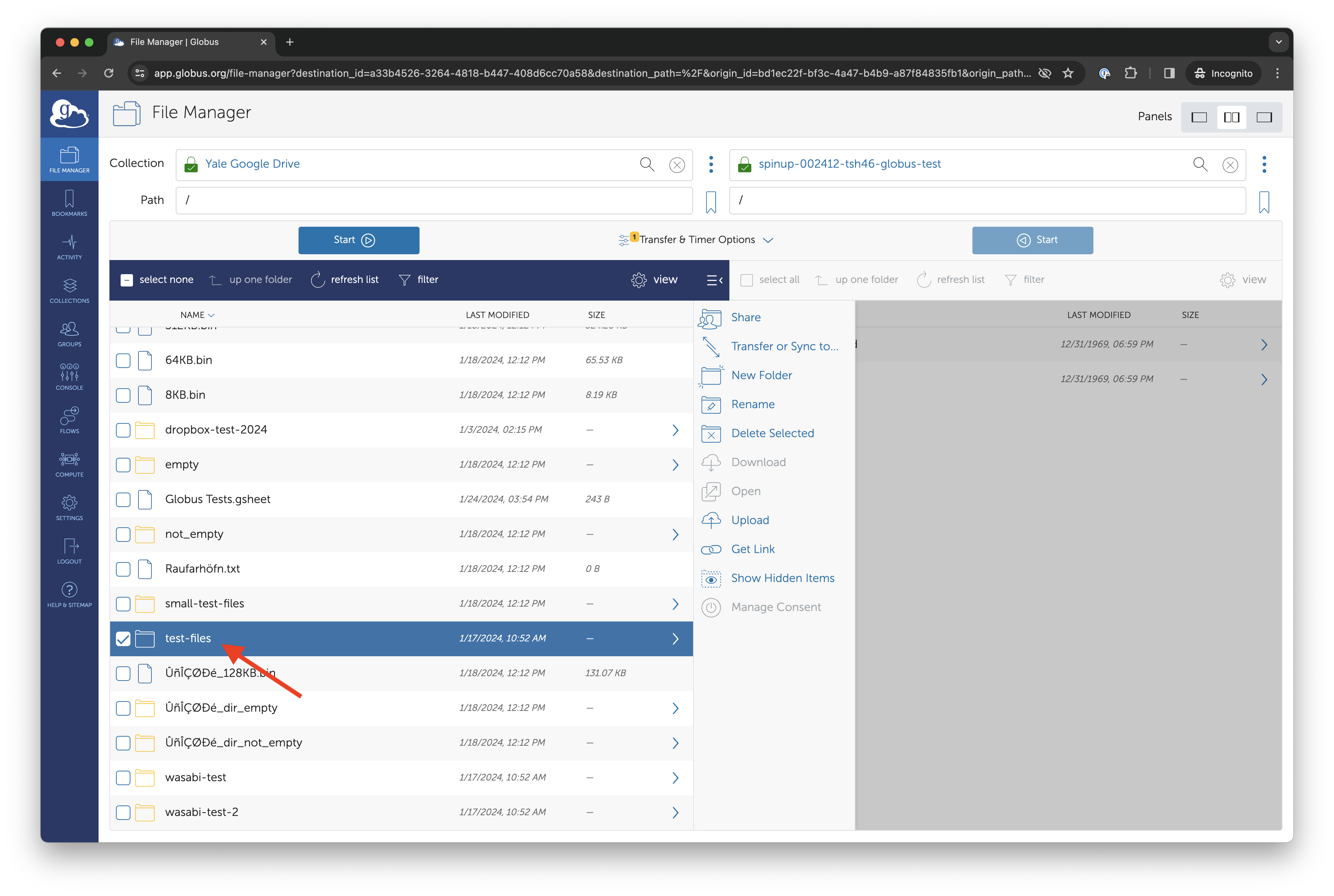Open Activity in the sidebar
The height and width of the screenshot is (896, 1334).
coord(69,247)
